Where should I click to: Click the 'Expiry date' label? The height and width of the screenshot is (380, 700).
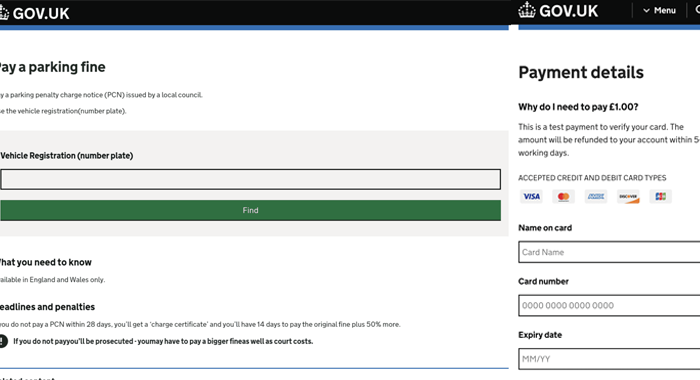point(540,335)
